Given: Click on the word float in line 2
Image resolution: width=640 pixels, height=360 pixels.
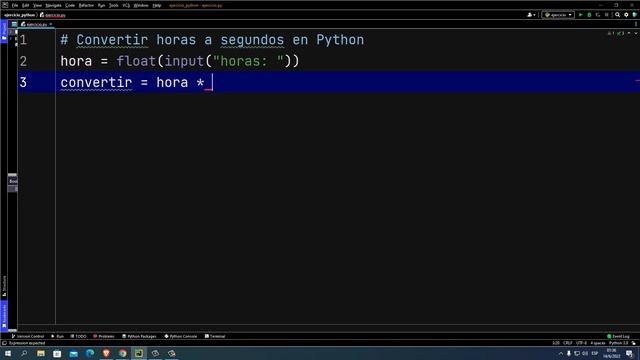Looking at the screenshot, I should tap(136, 61).
